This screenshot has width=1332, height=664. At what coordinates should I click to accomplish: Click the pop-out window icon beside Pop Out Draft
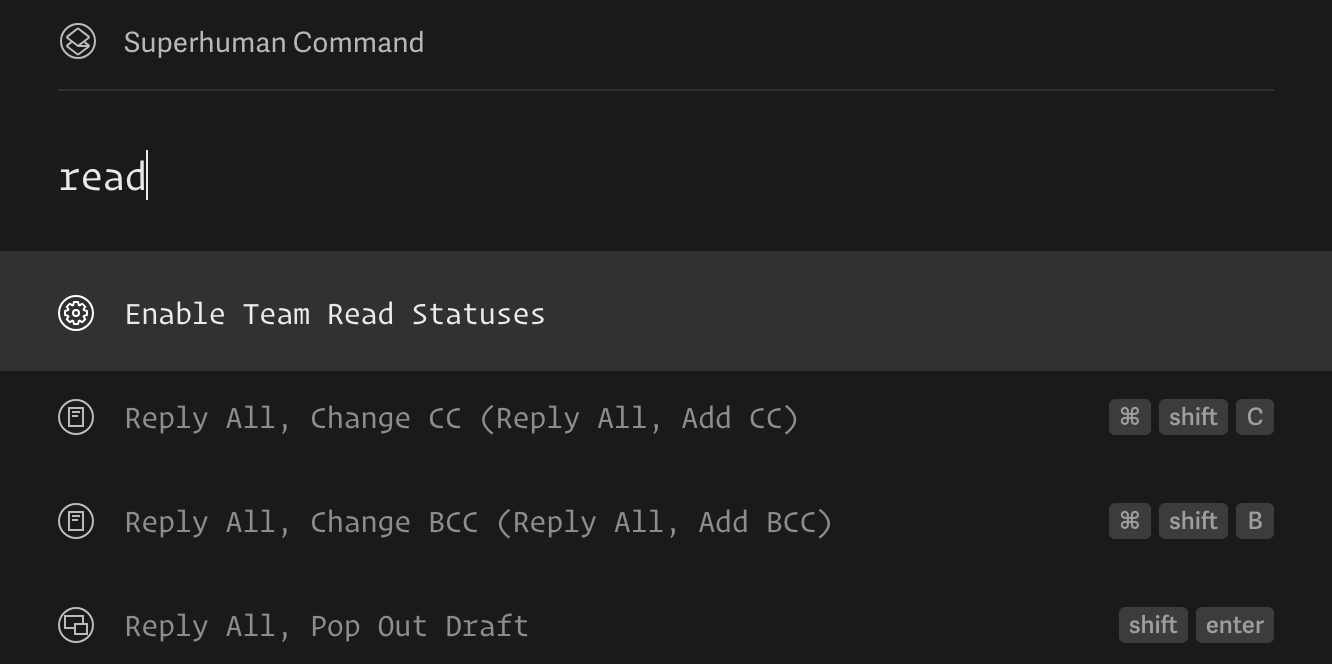[x=76, y=625]
